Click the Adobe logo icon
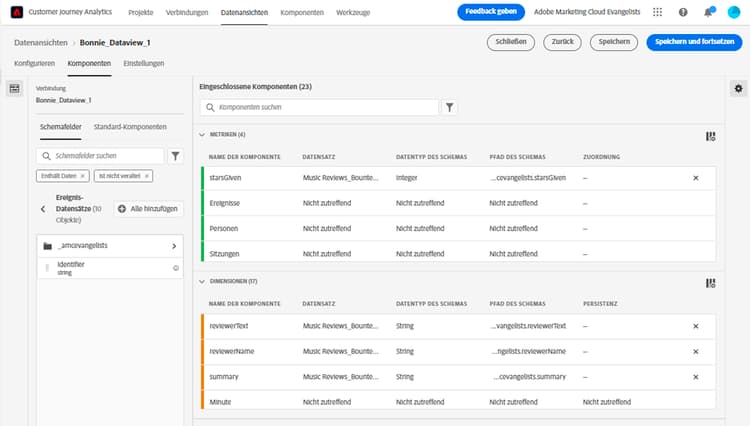The image size is (750, 426). (17, 12)
